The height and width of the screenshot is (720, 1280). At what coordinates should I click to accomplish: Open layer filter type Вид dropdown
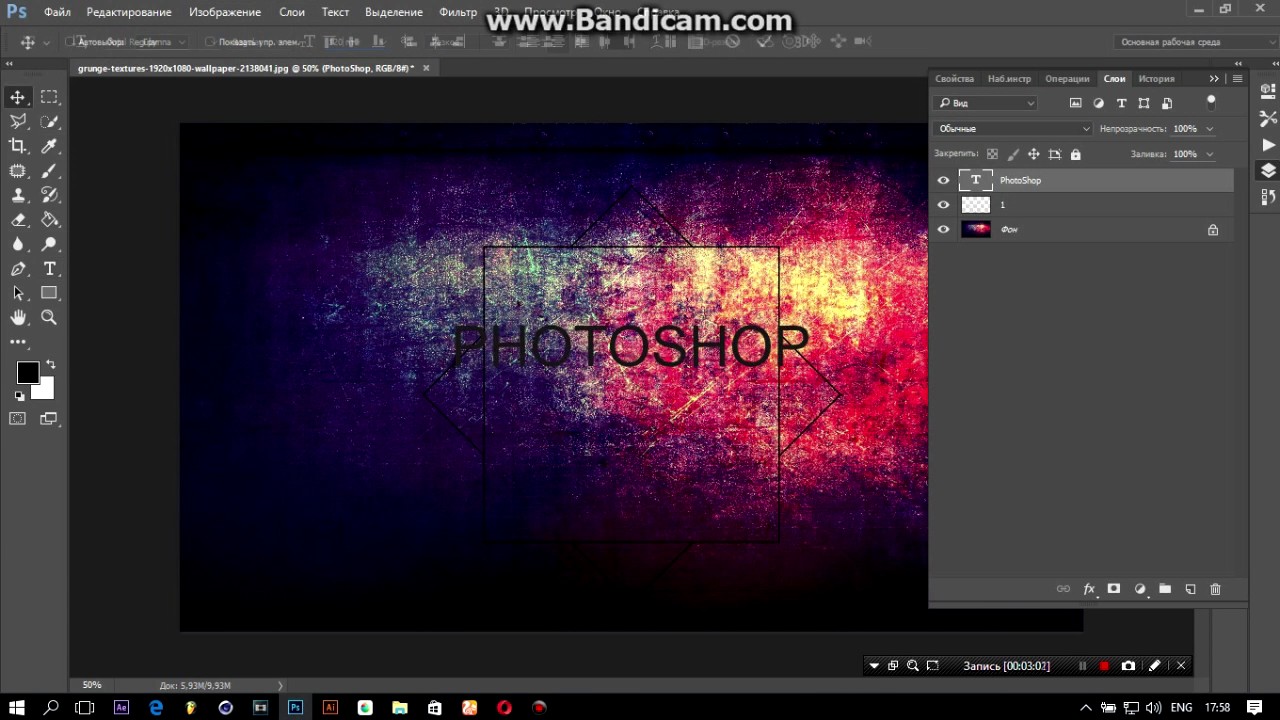986,103
